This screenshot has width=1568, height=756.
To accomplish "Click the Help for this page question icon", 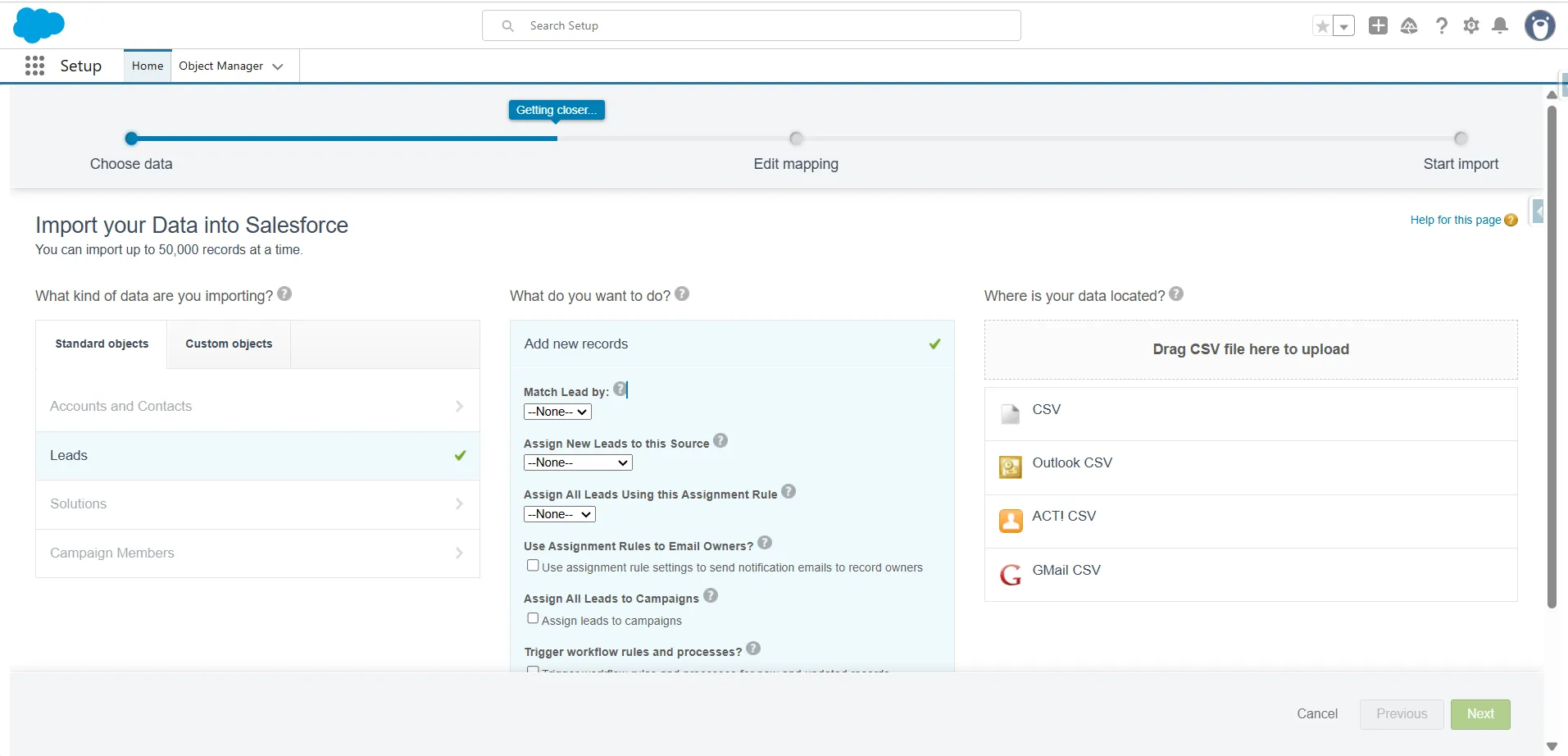I will [x=1511, y=220].
